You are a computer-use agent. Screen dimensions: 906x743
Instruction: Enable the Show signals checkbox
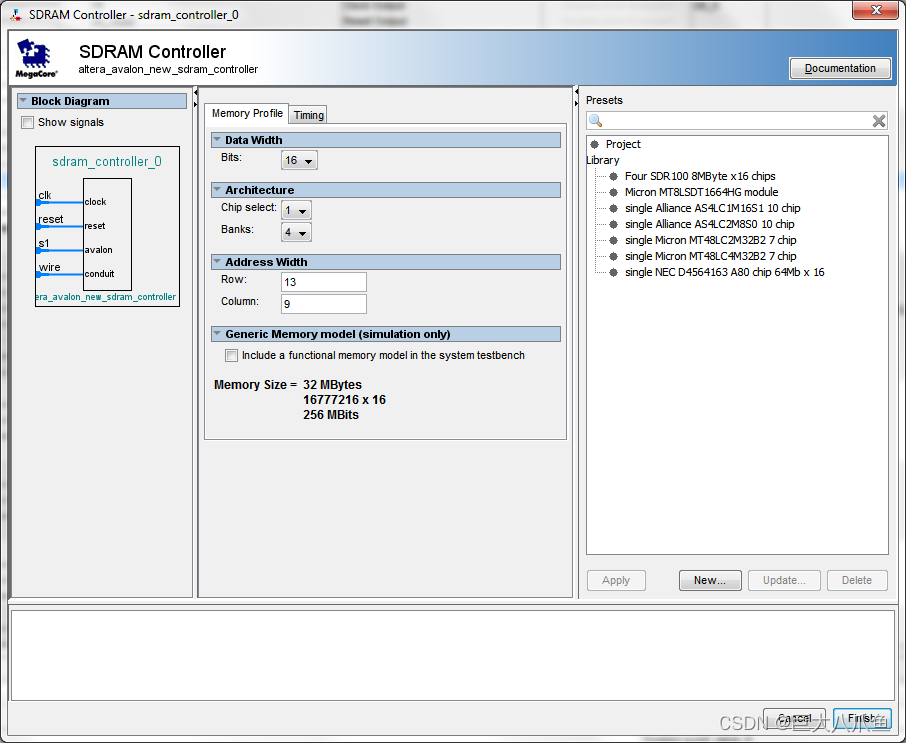pos(27,122)
